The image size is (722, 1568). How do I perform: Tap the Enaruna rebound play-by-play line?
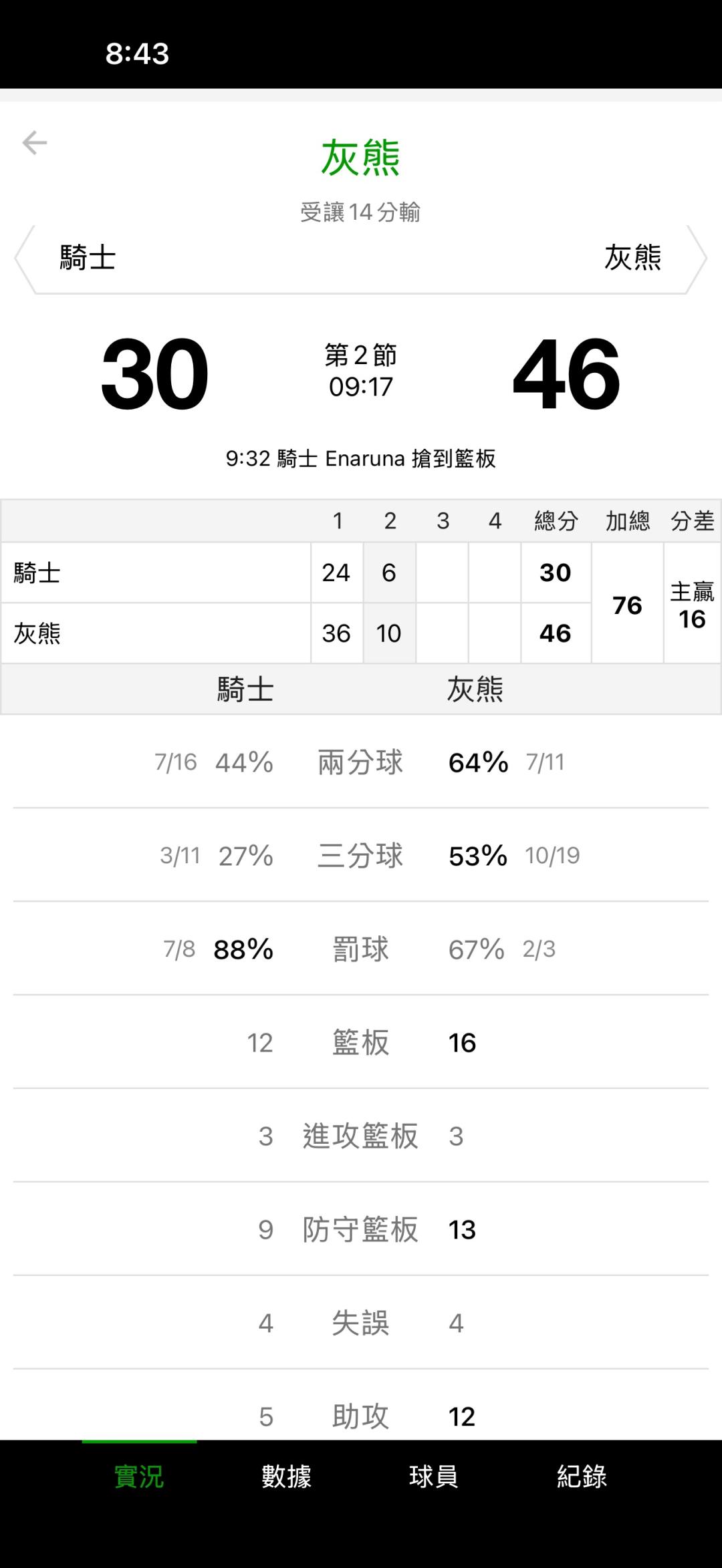(x=361, y=459)
